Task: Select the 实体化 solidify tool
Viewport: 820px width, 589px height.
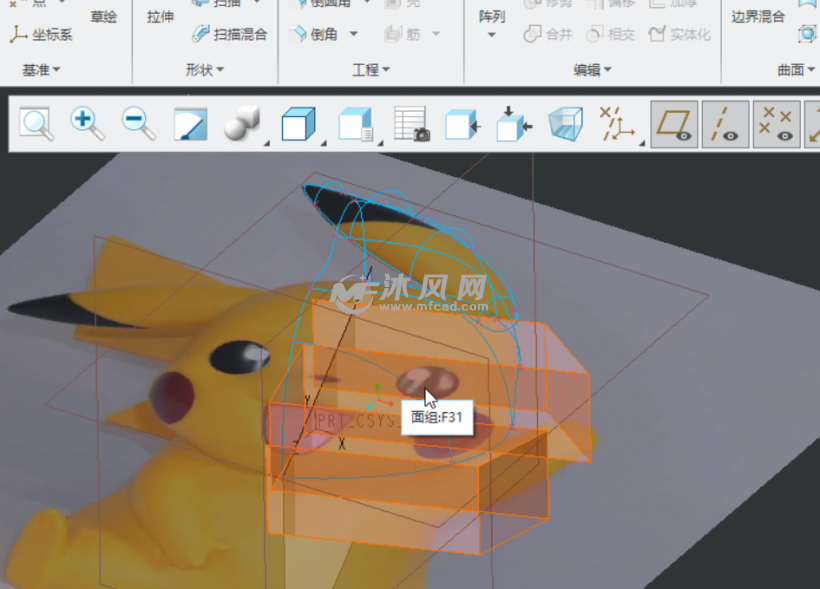Action: click(x=679, y=35)
